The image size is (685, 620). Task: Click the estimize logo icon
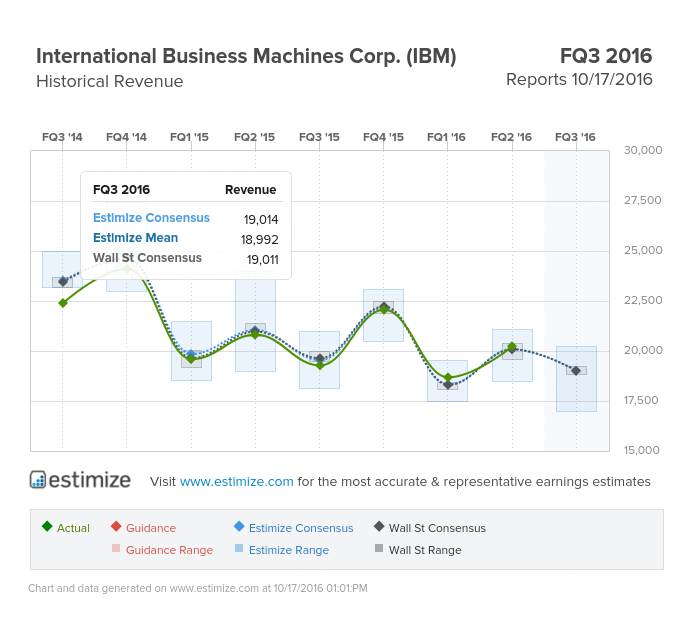(38, 480)
